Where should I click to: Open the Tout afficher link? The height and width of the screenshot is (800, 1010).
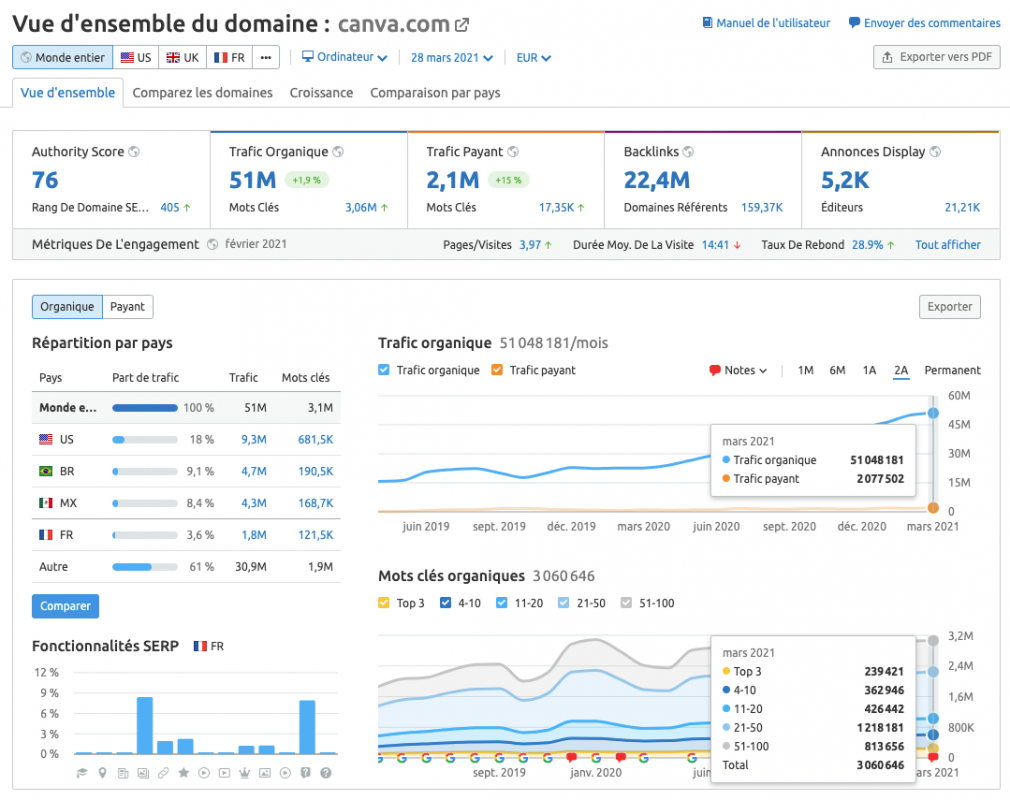click(x=948, y=245)
